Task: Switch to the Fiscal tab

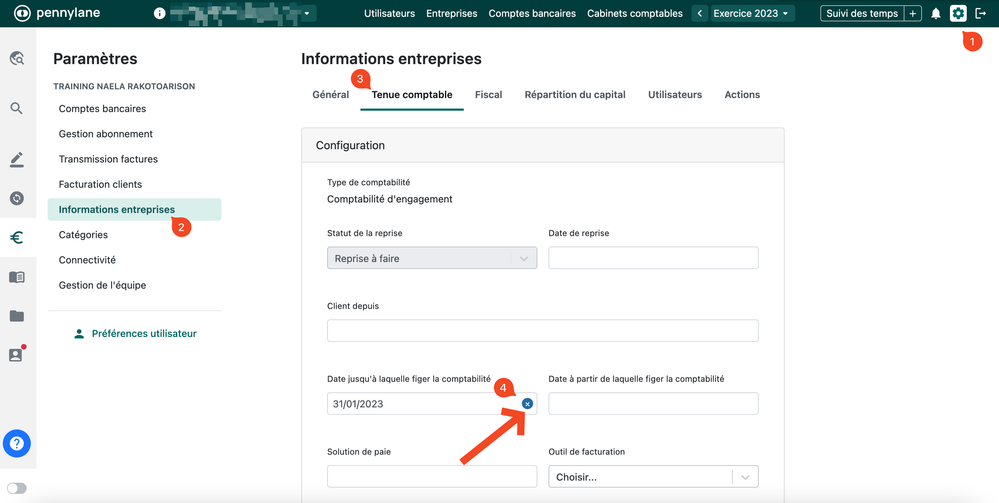Action: pos(488,95)
